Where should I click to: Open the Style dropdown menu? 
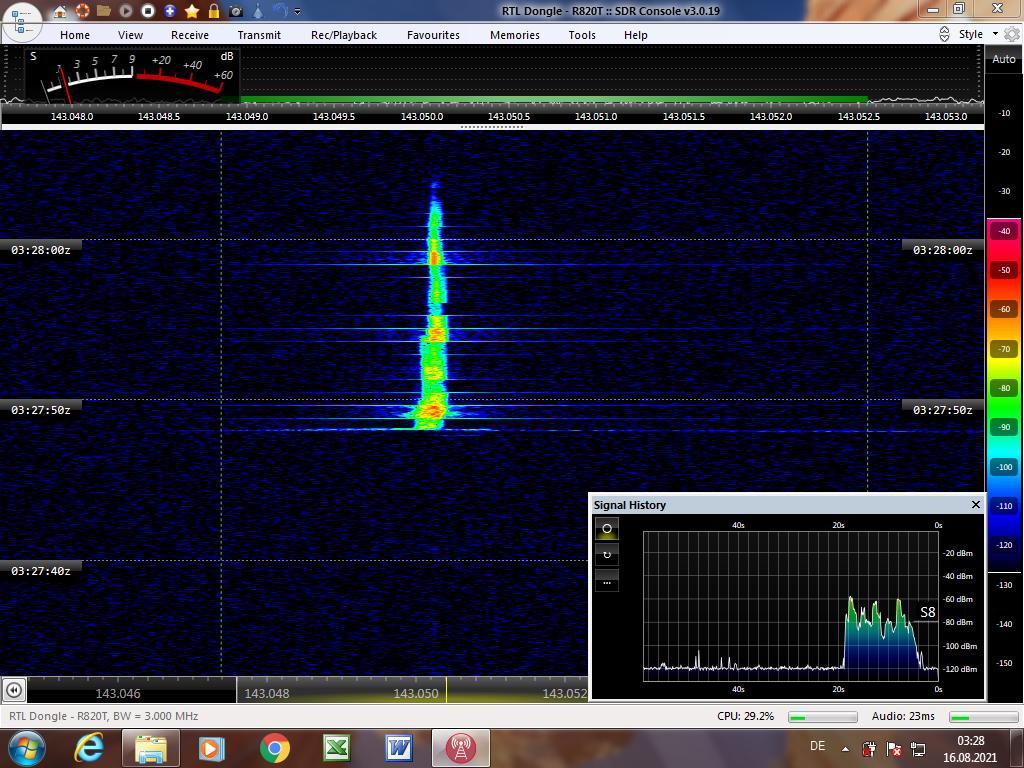(978, 34)
